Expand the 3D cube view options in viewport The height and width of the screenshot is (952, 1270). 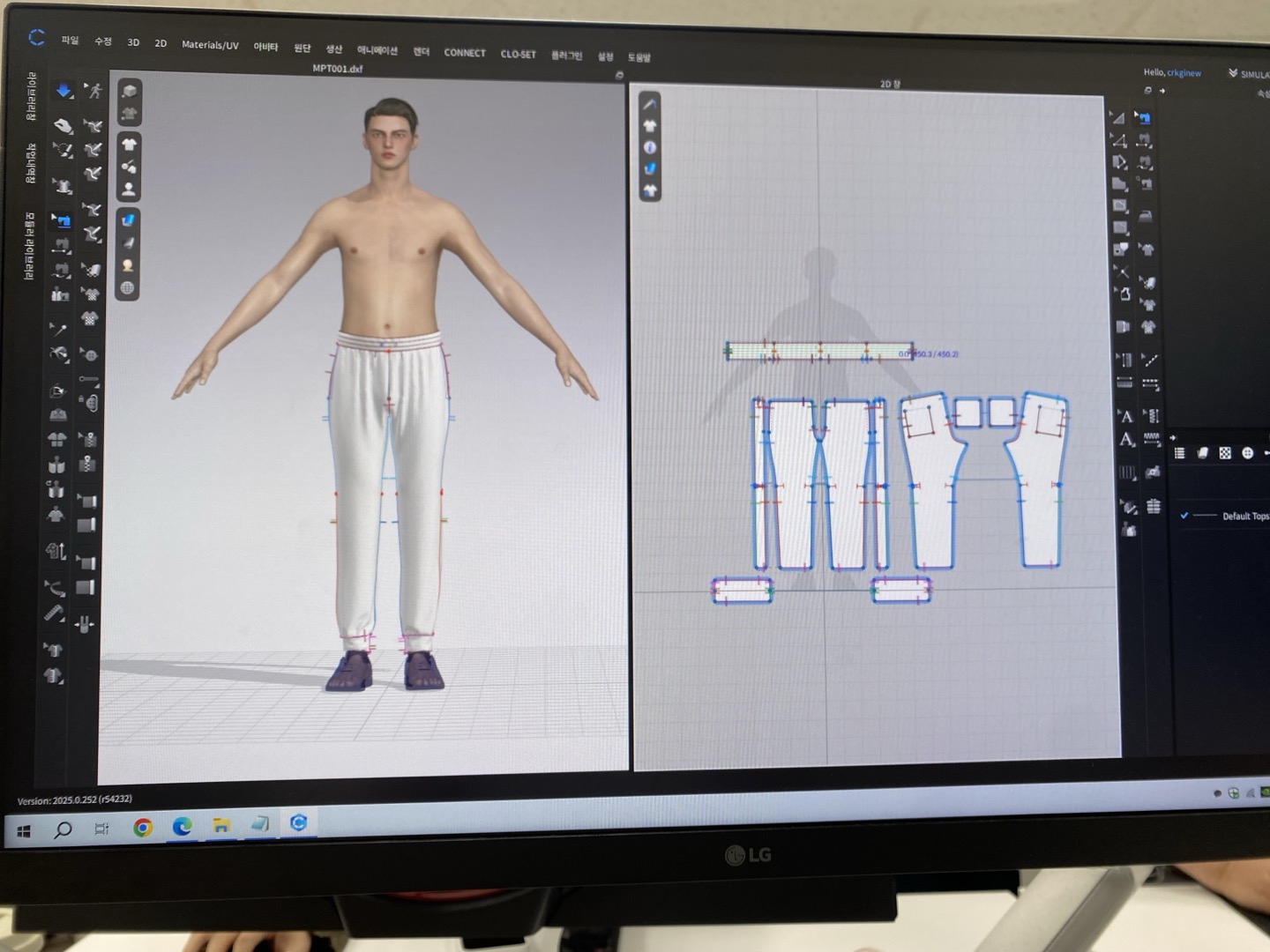click(x=129, y=91)
